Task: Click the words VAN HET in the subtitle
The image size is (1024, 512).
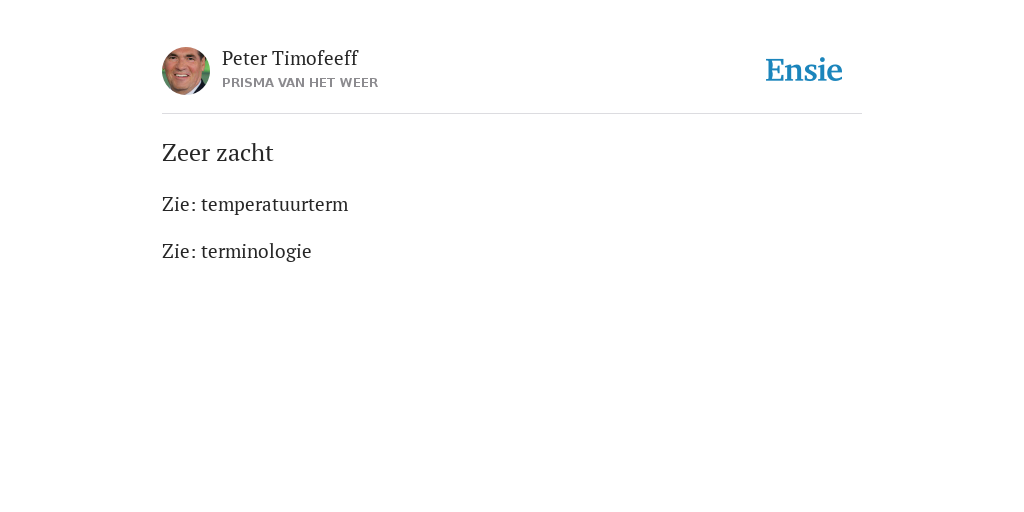Action: coord(307,83)
